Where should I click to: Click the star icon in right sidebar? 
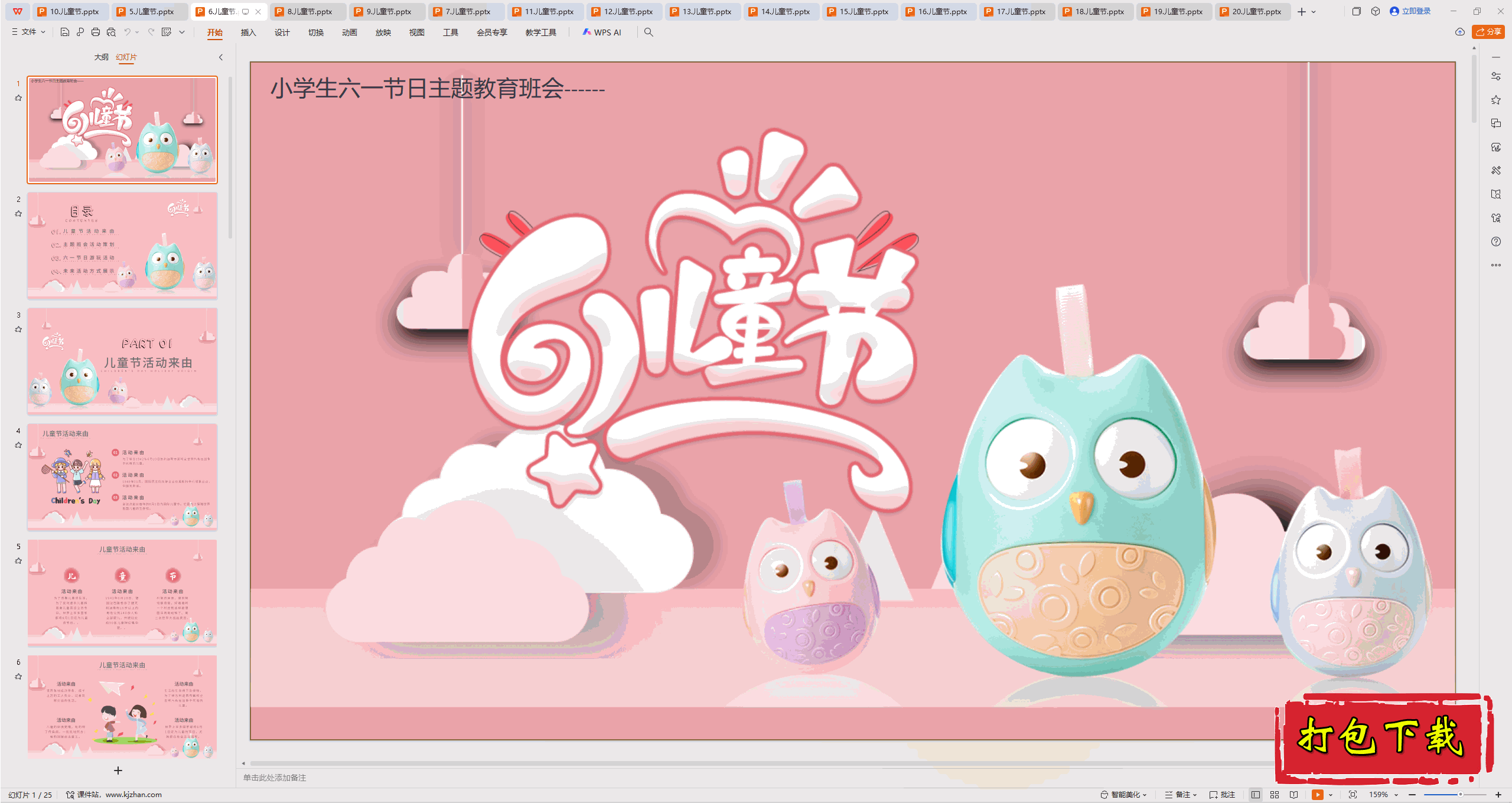pos(1496,100)
